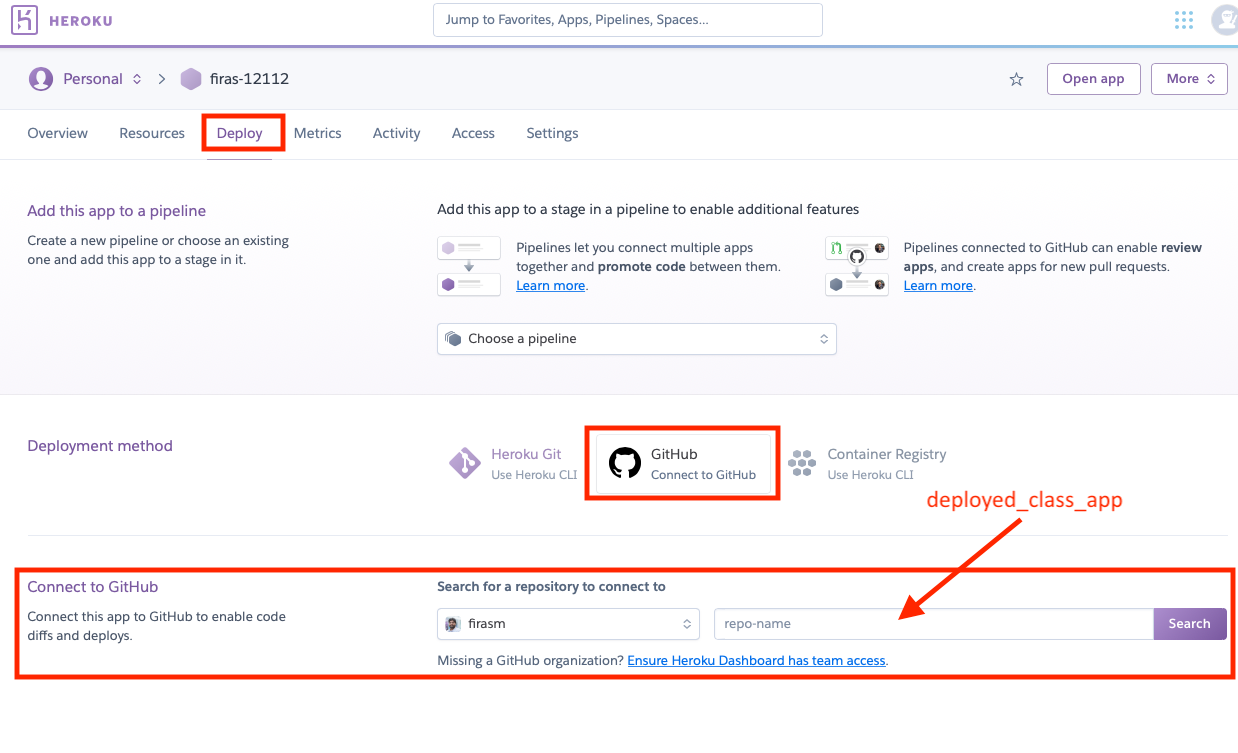Click the pipeline promote-code illustration

coord(468,266)
